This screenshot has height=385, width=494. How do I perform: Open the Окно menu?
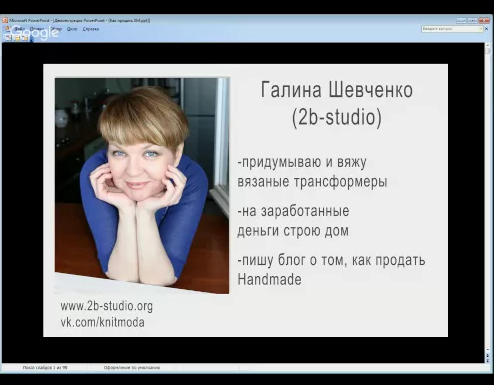[72, 29]
